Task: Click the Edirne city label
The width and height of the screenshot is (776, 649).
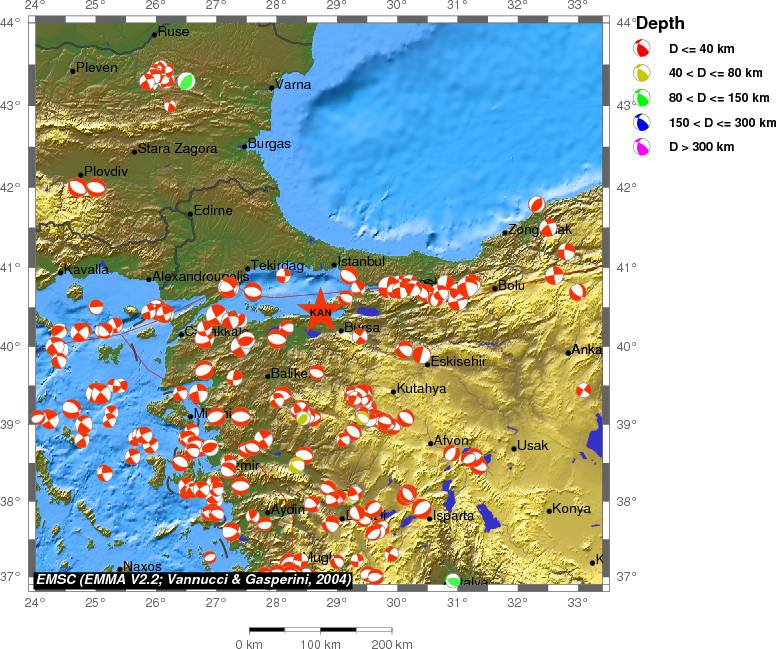Action: click(x=213, y=211)
